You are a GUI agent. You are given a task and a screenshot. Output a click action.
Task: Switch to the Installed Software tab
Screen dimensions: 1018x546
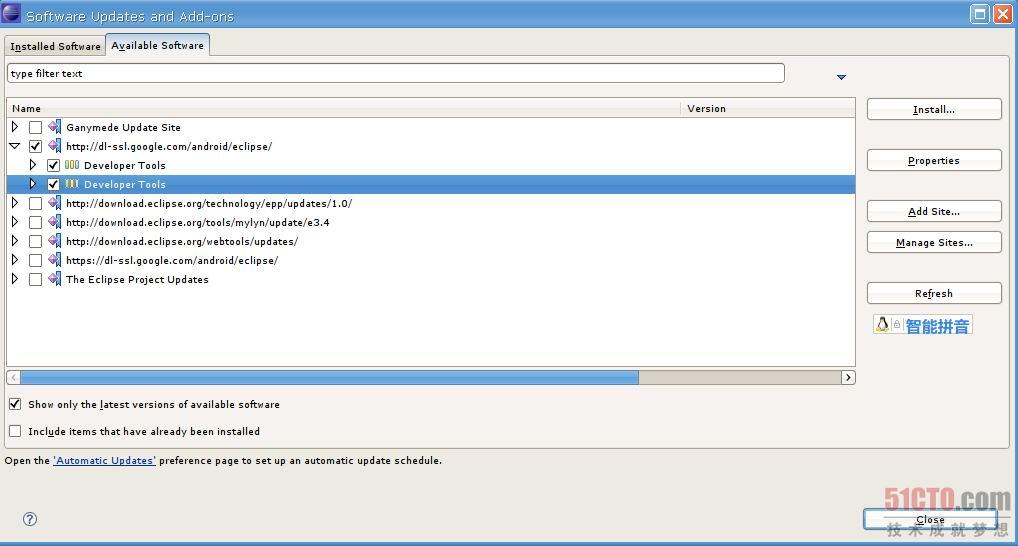[55, 46]
